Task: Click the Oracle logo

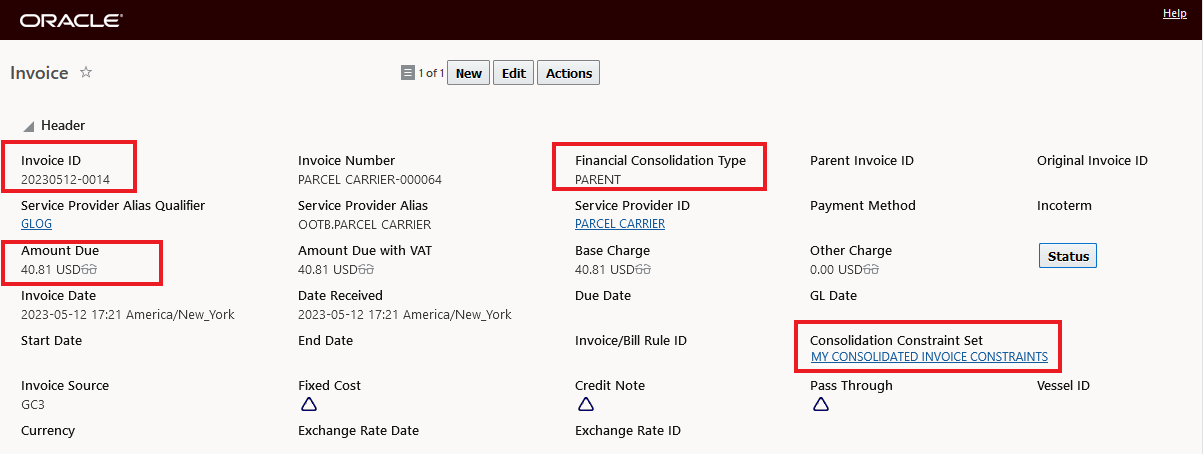Action: click(71, 20)
